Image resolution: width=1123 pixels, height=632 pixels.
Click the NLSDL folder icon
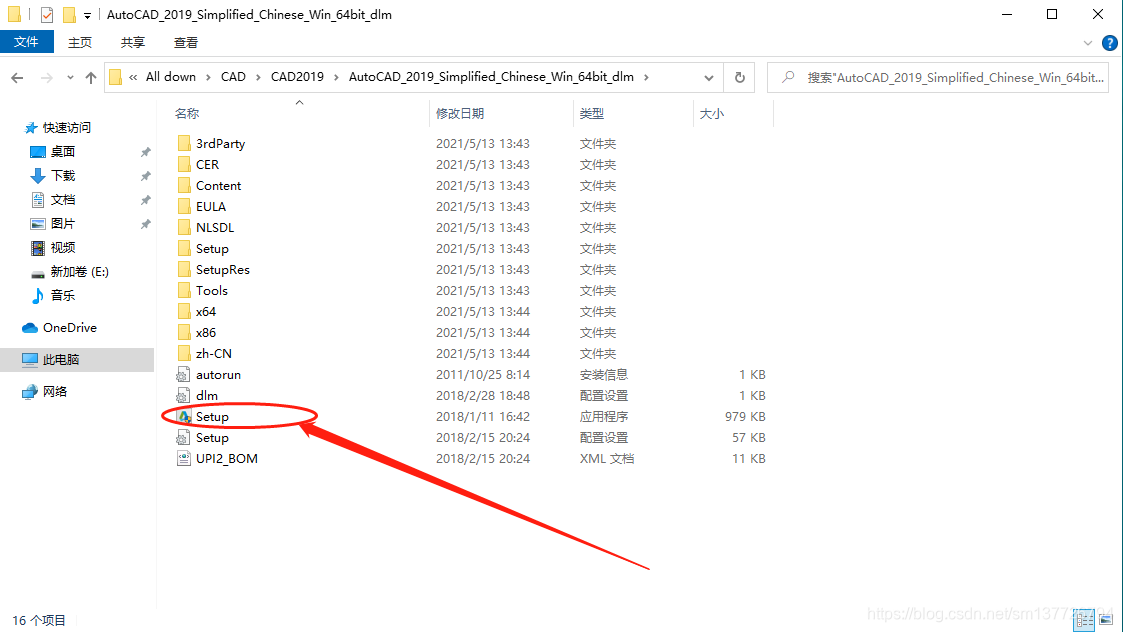pos(184,227)
